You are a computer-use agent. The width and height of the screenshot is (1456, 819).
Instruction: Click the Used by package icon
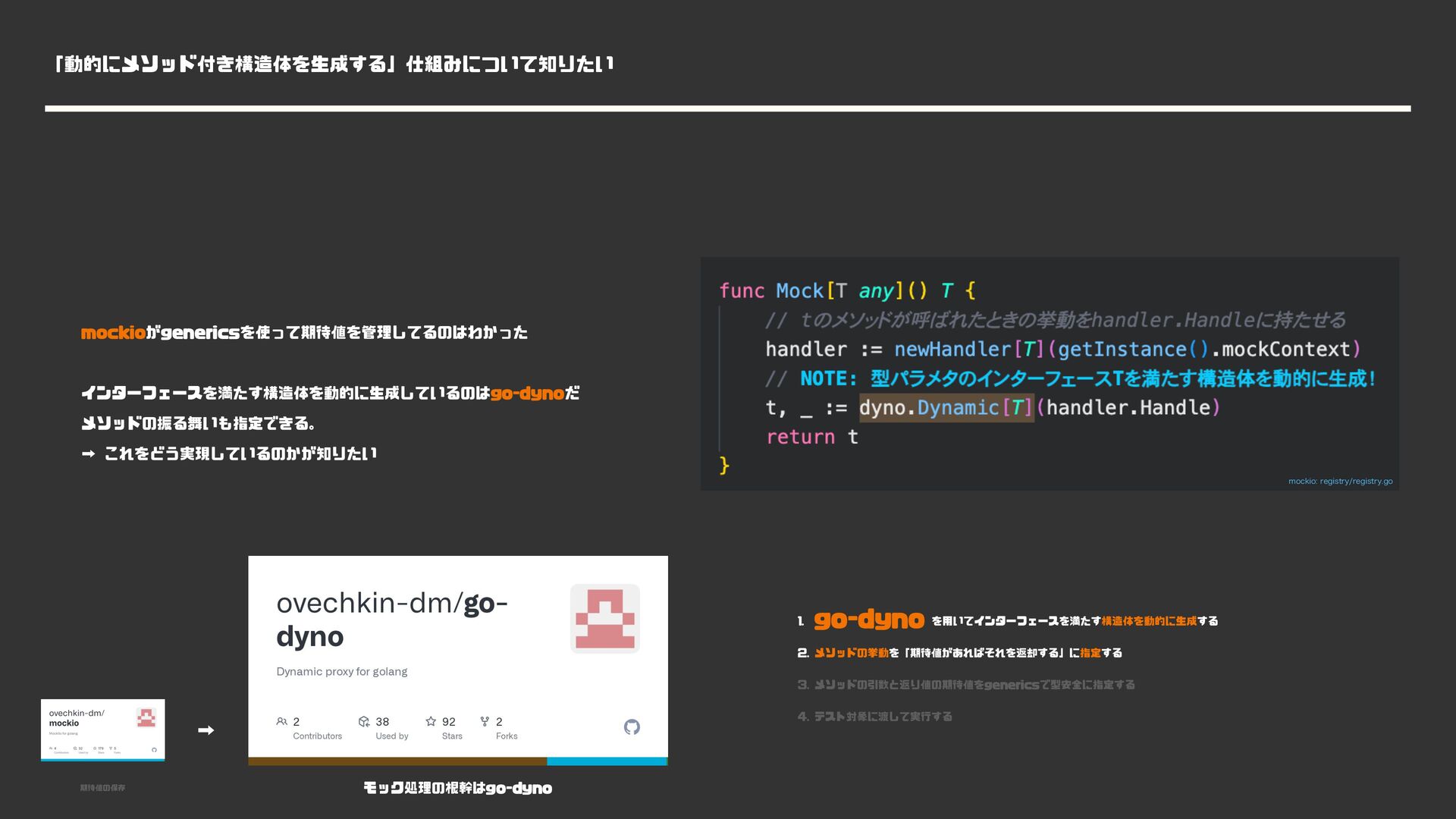[364, 721]
